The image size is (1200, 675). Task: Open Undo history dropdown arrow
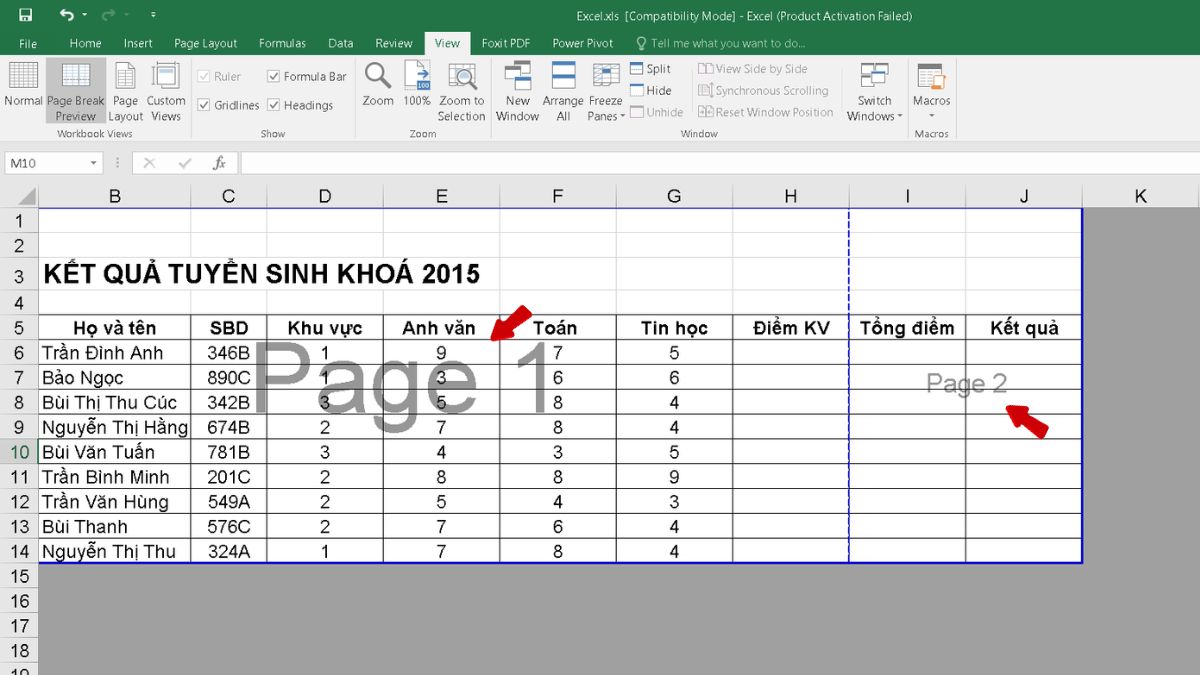(x=84, y=15)
